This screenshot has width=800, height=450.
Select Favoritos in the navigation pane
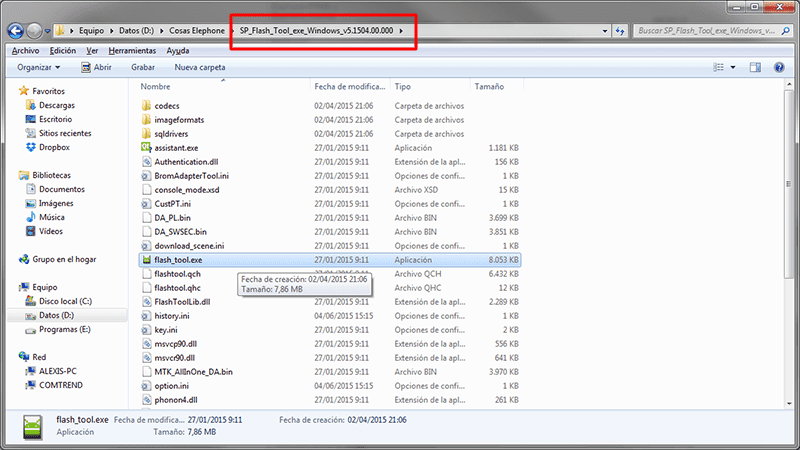pos(48,91)
